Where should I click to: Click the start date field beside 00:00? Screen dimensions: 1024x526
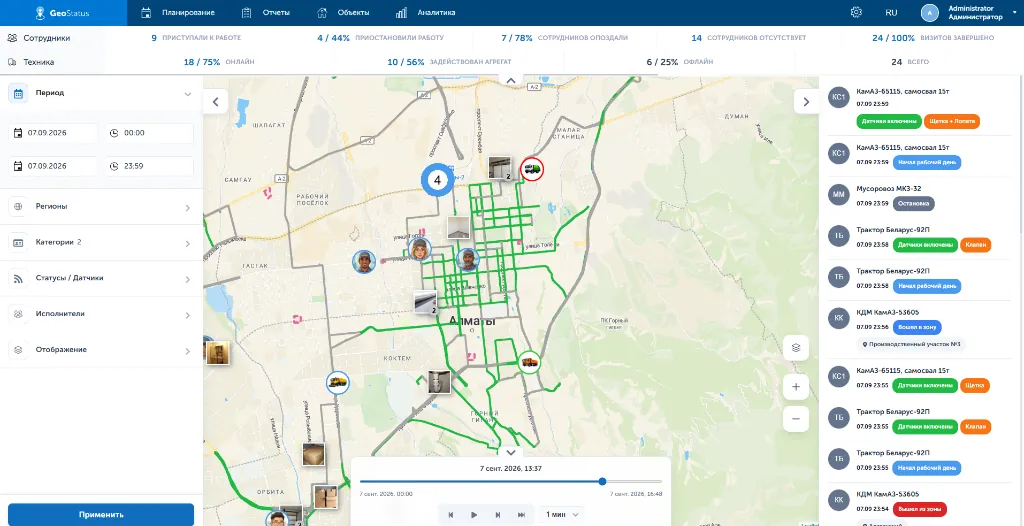point(53,133)
